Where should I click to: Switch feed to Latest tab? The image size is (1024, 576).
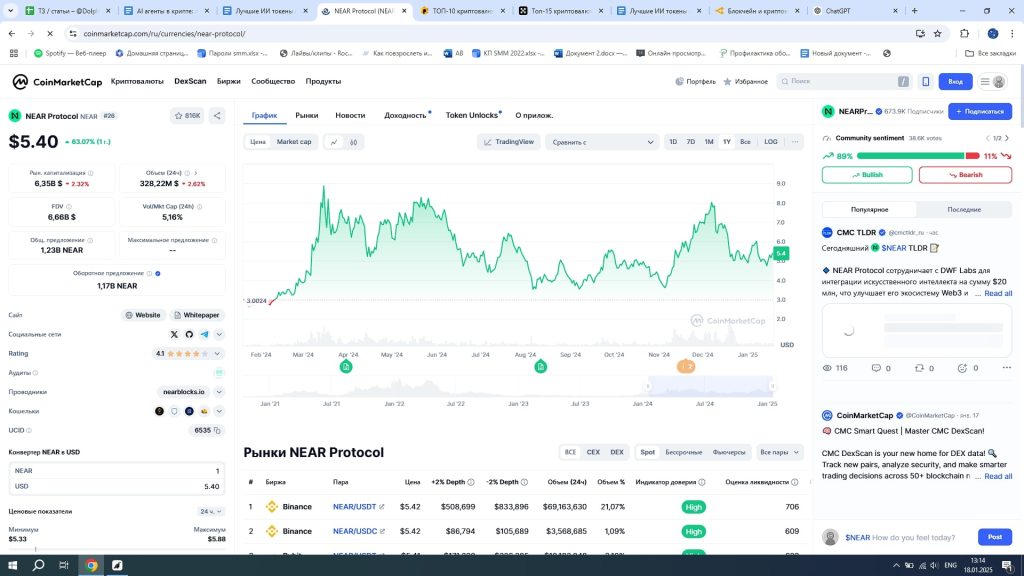coord(964,210)
